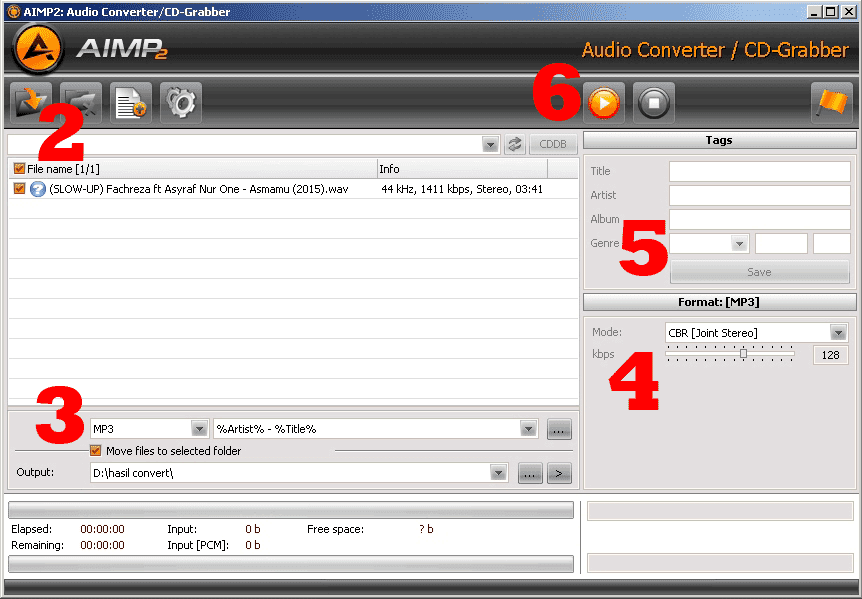Click the question mark icon on the wav file
The height and width of the screenshot is (599, 862).
pyautogui.click(x=37, y=189)
